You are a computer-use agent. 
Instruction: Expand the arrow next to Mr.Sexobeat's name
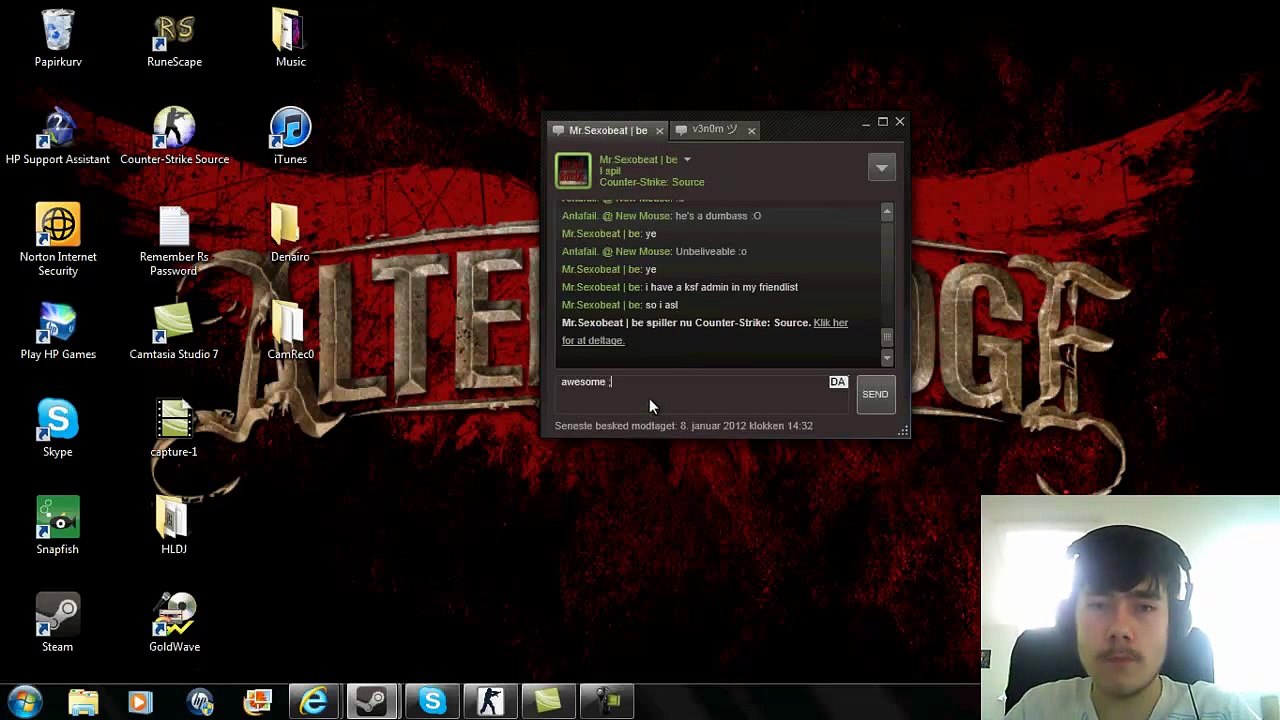[687, 160]
